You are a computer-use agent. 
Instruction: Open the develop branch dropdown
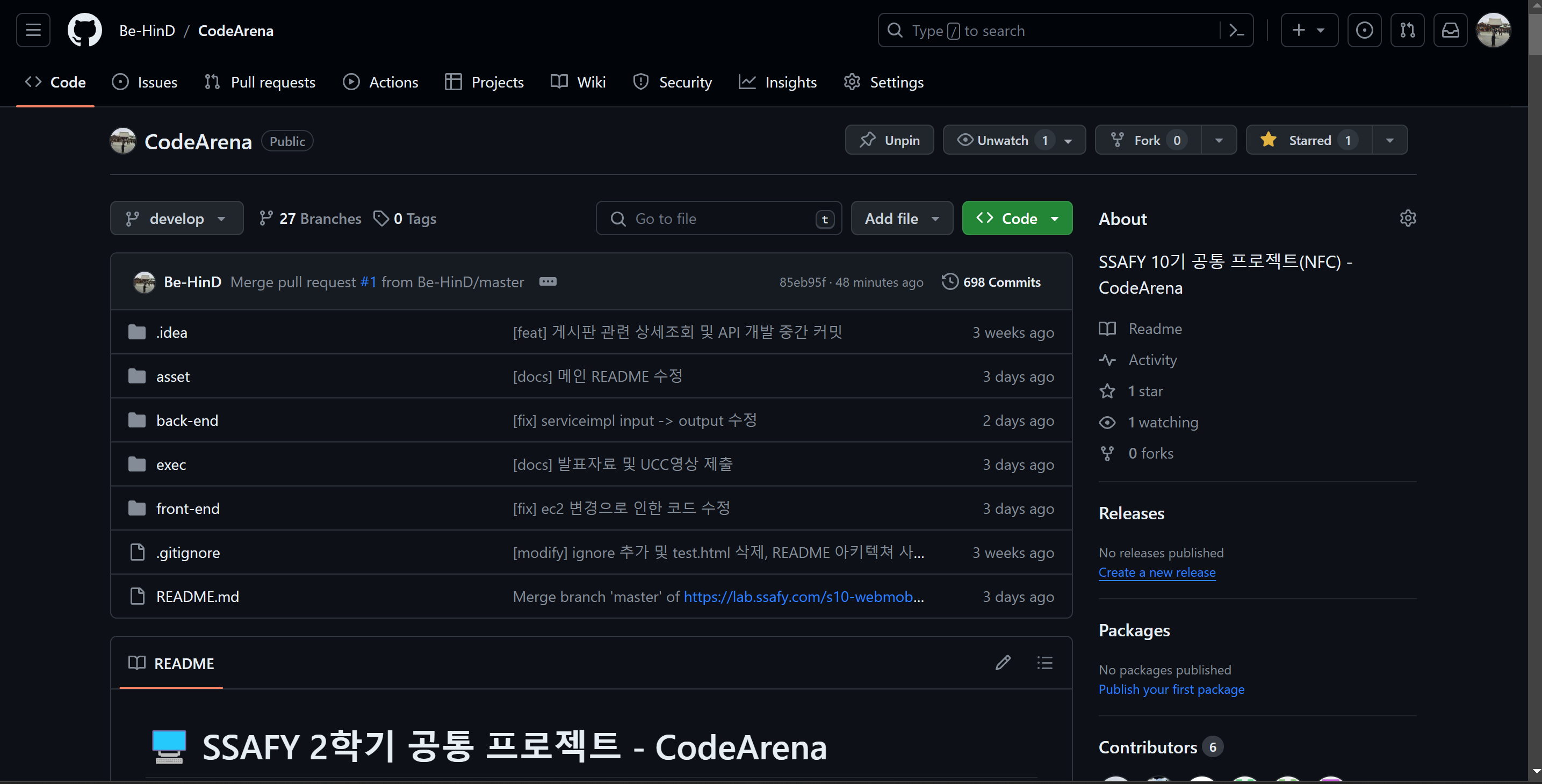[177, 219]
